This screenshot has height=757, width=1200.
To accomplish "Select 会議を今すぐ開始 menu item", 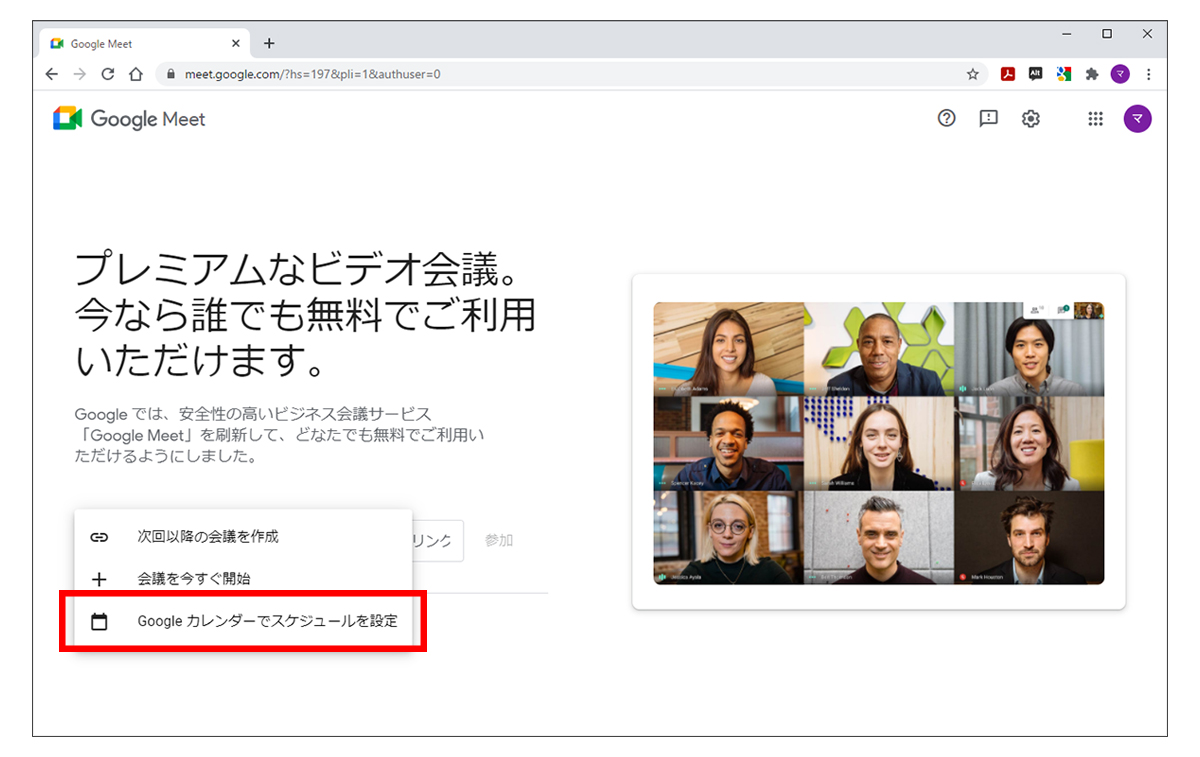I will coord(194,579).
